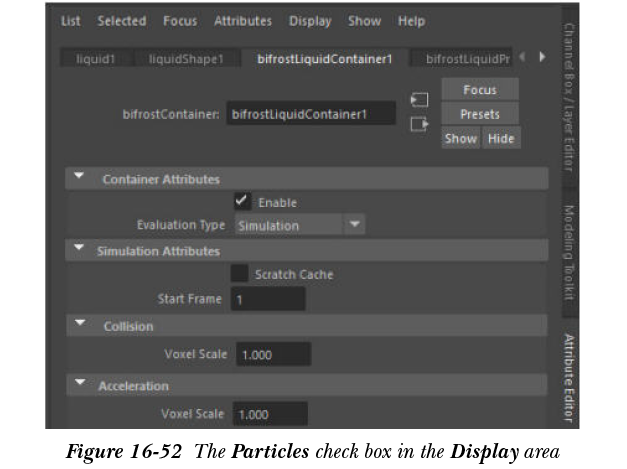Switch to the liquidShape1 tab
Screen dimensions: 627x469
coord(193,59)
